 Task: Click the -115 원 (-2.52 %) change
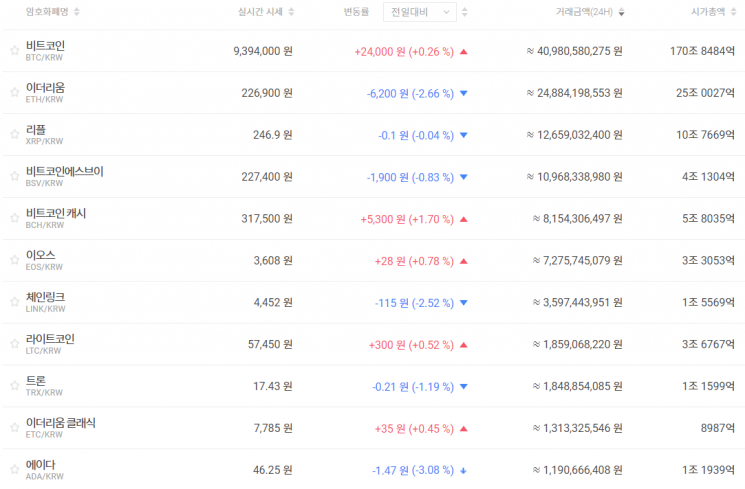click(414, 303)
